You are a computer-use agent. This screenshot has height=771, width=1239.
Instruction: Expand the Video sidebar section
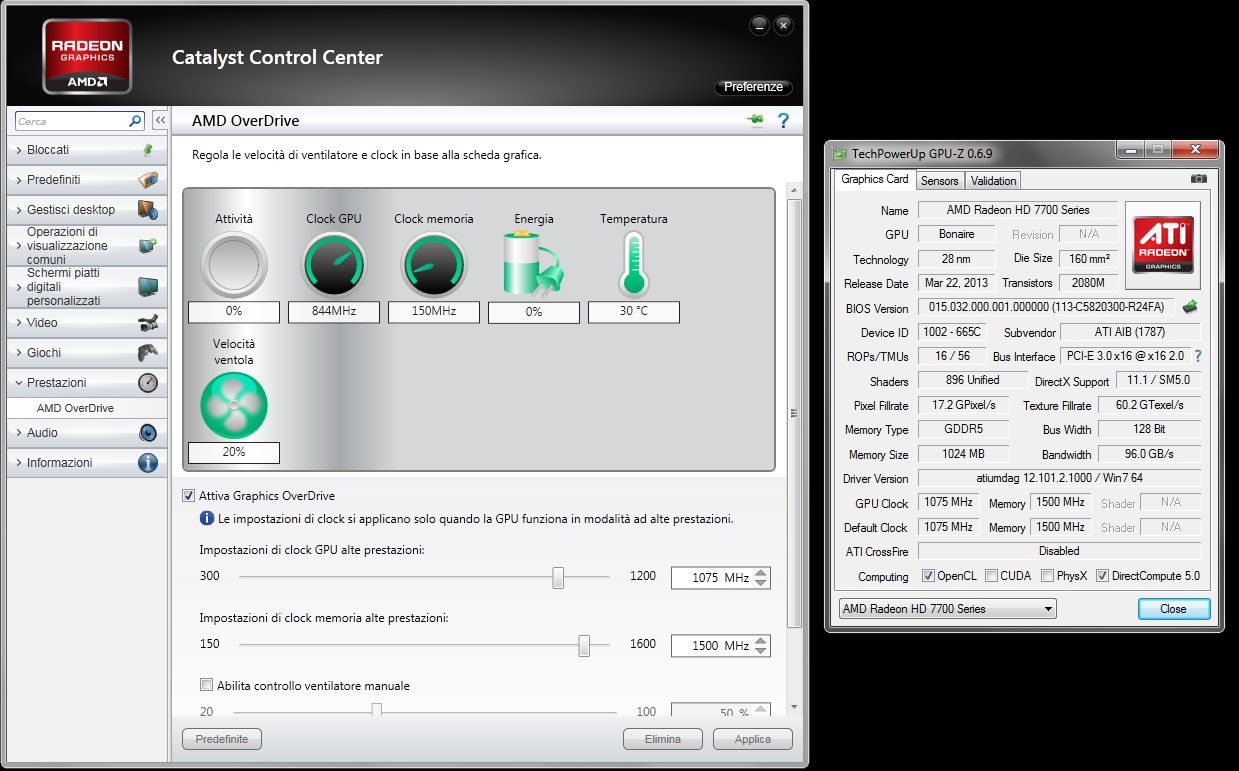pyautogui.click(x=85, y=322)
